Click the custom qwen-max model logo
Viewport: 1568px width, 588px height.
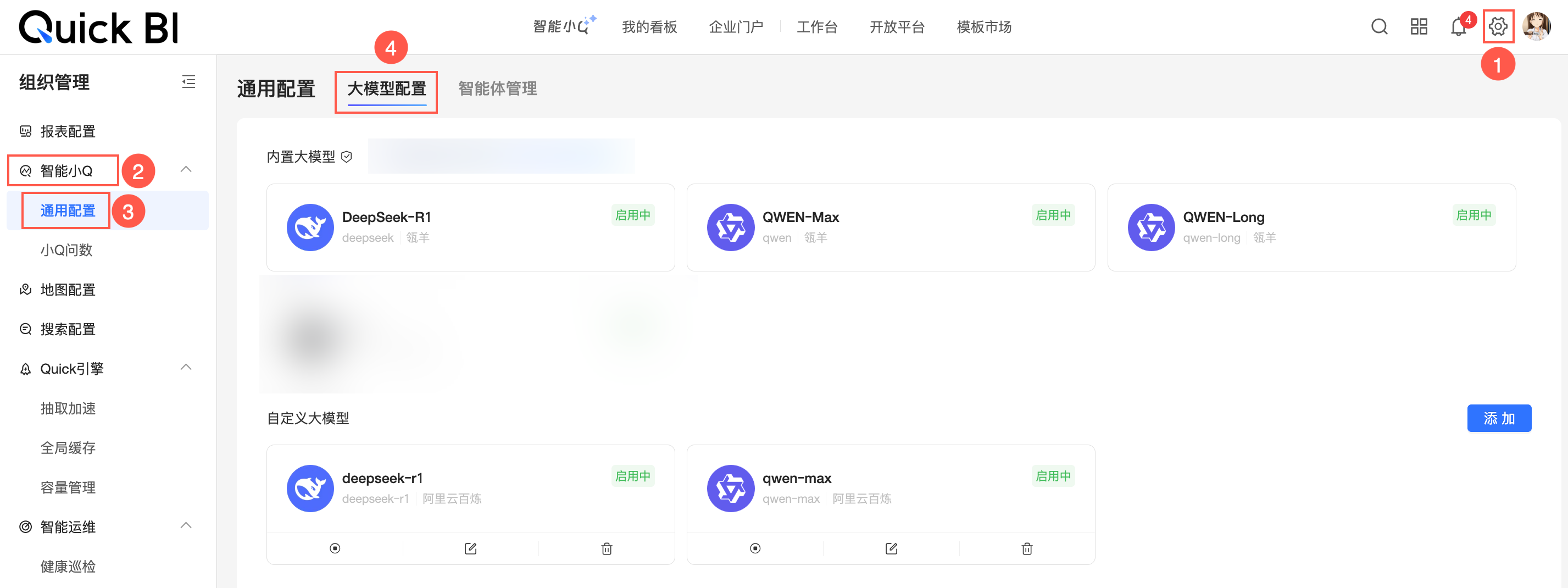[x=731, y=489]
